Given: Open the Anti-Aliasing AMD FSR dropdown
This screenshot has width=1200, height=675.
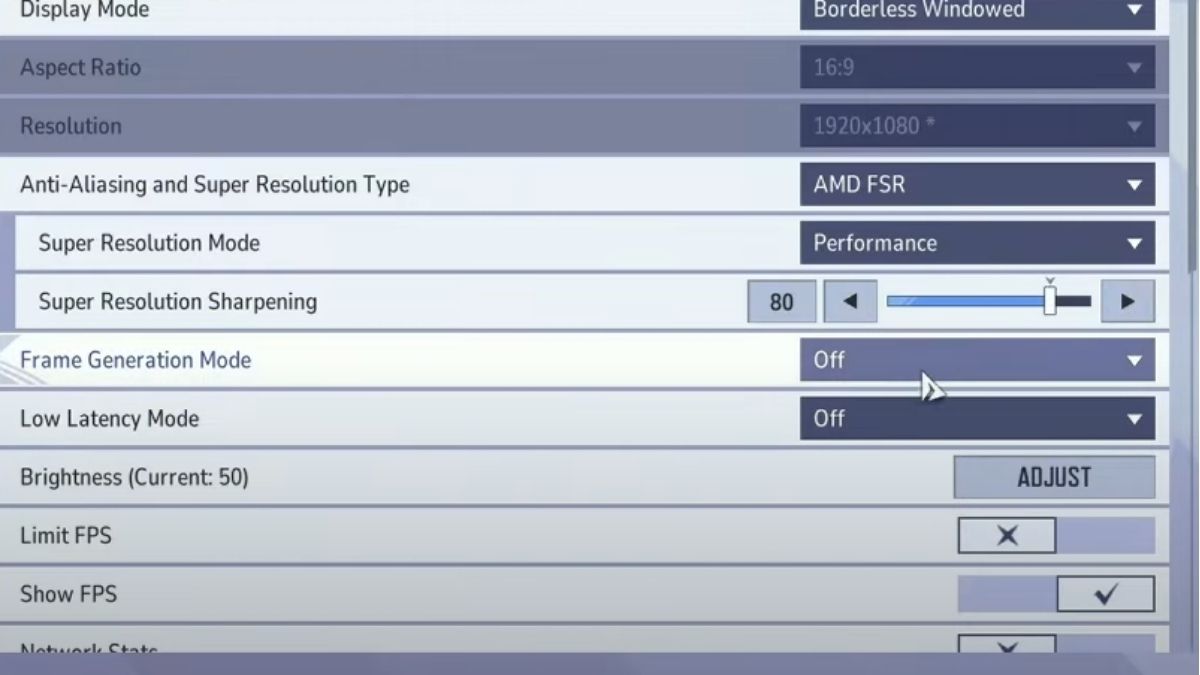Looking at the screenshot, I should click(977, 185).
